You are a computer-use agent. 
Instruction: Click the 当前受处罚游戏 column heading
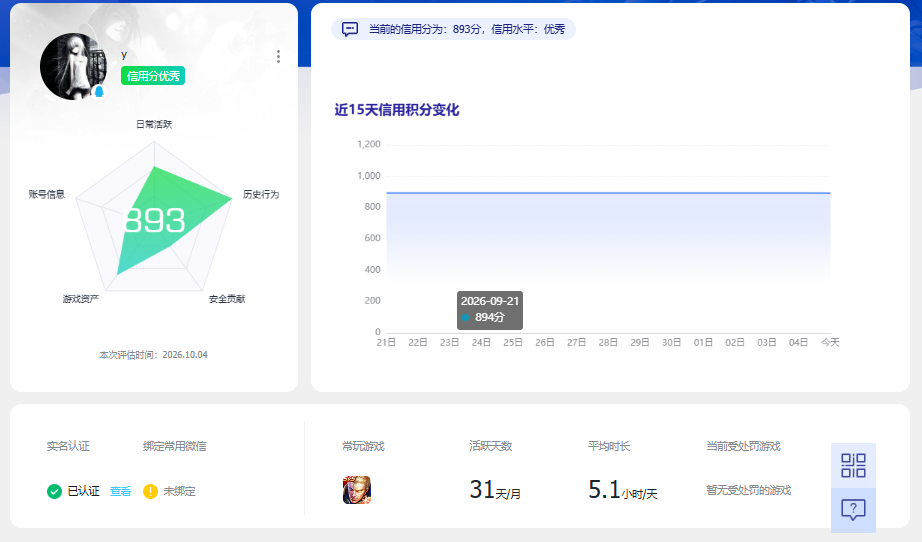[x=743, y=446]
